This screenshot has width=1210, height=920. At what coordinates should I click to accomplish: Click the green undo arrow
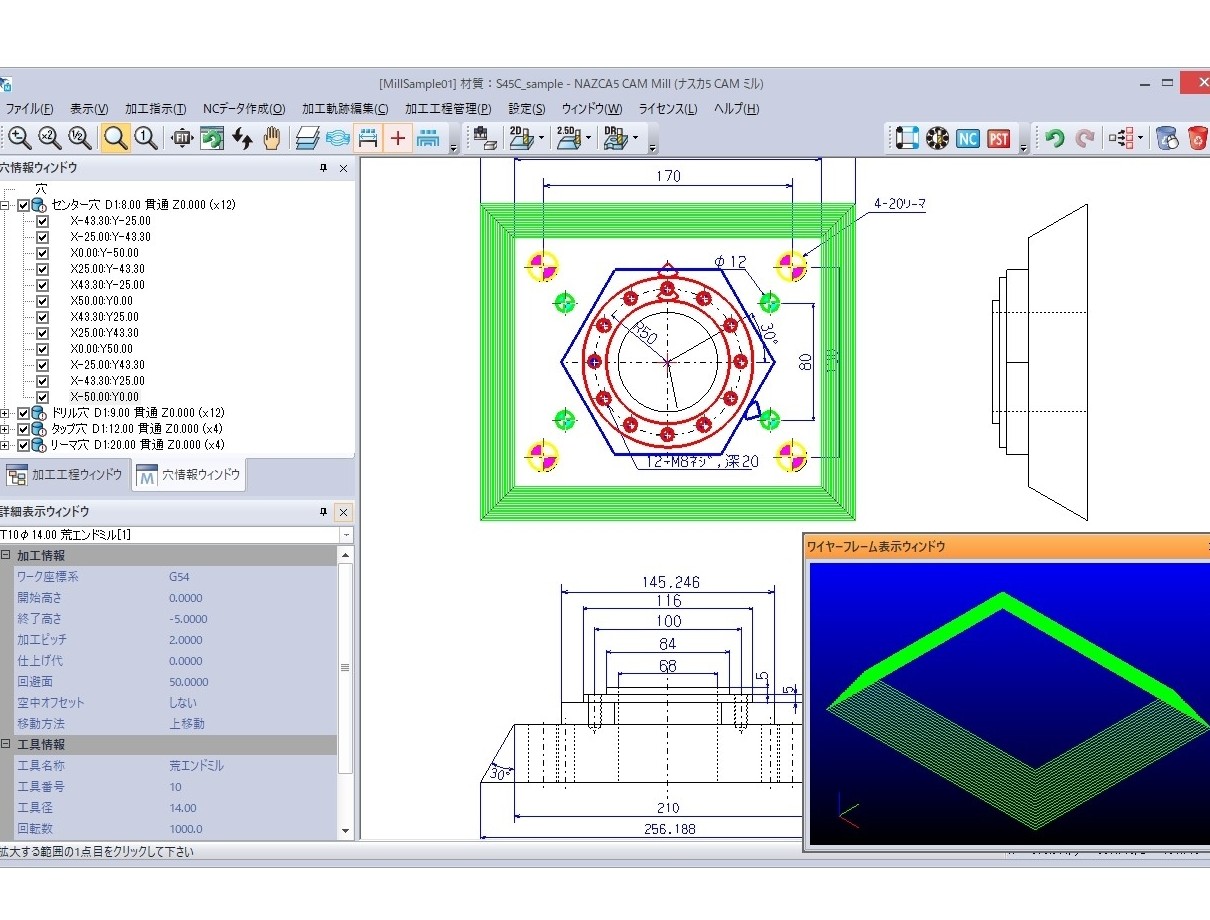click(1054, 139)
